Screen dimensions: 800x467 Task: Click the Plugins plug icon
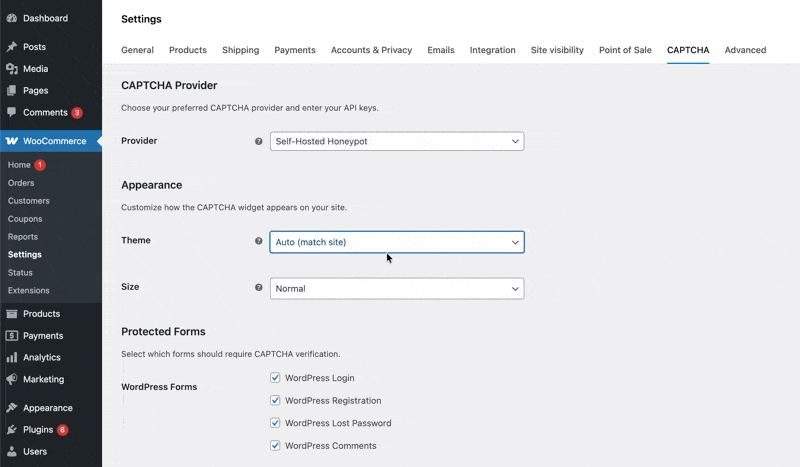click(x=11, y=430)
